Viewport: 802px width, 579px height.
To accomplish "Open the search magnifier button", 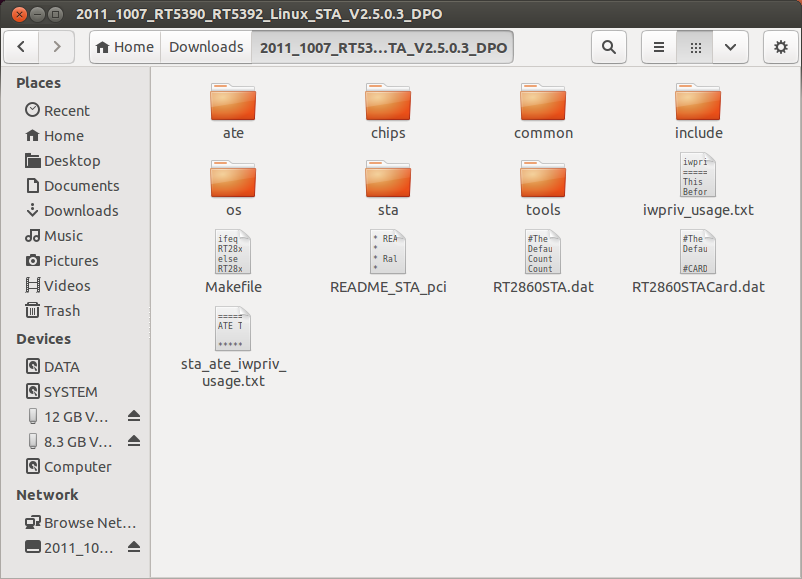I will pyautogui.click(x=609, y=47).
